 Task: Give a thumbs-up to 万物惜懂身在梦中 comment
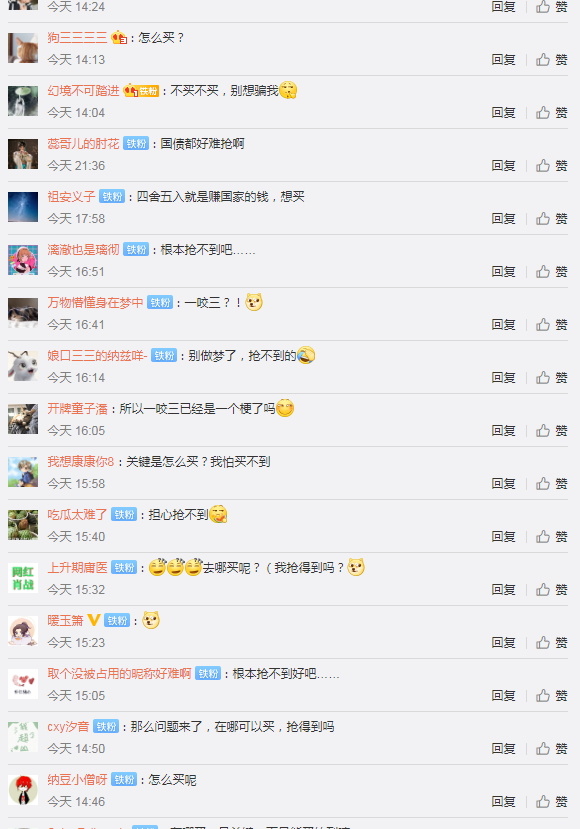pyautogui.click(x=551, y=325)
